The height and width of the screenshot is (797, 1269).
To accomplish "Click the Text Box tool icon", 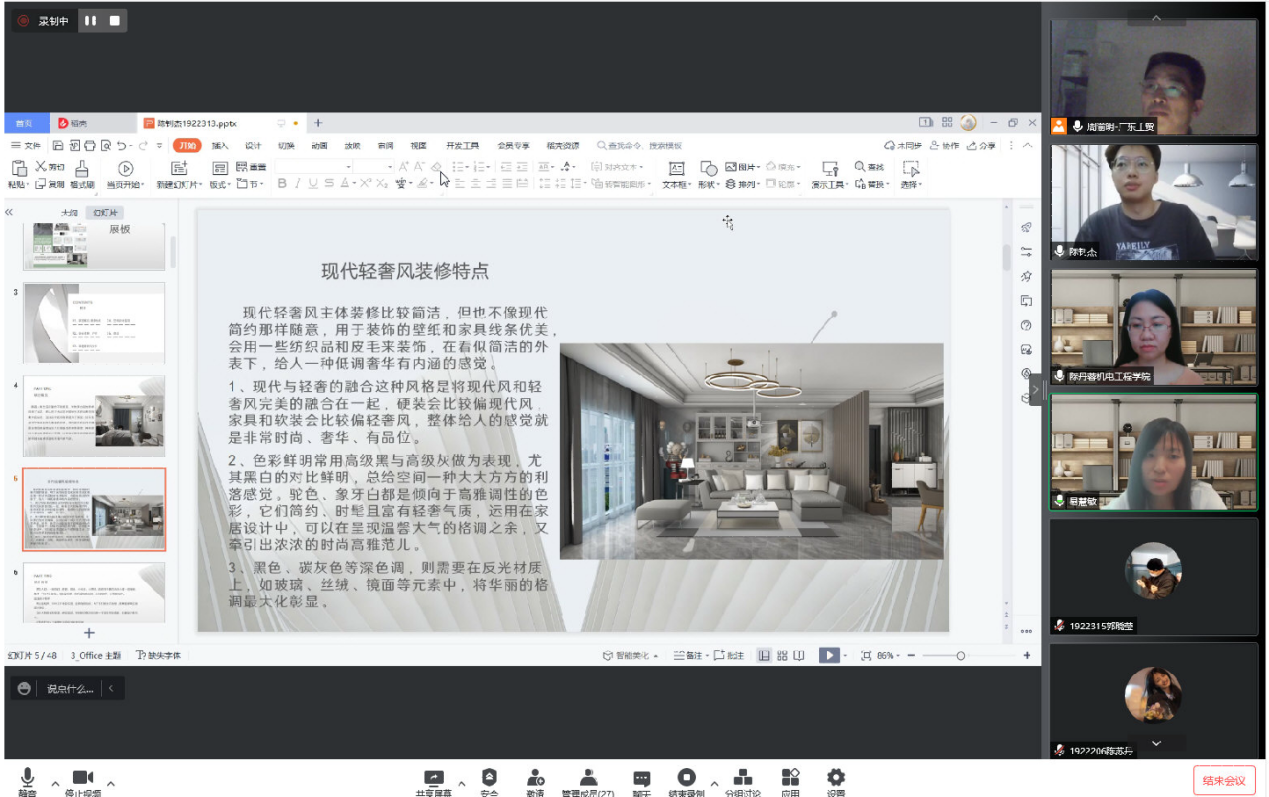I will (676, 168).
